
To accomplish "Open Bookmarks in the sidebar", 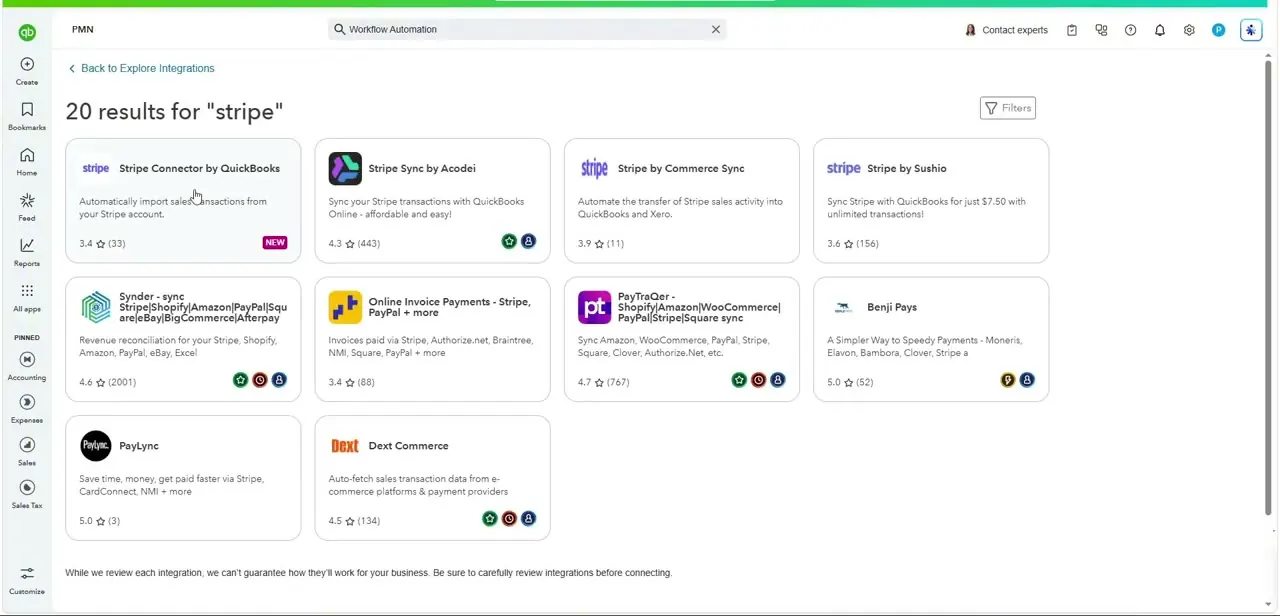I will tap(27, 116).
